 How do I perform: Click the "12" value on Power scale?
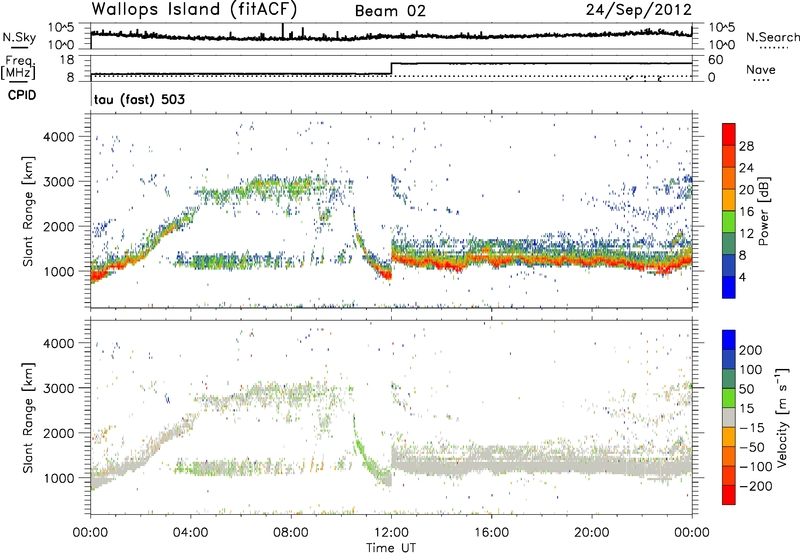click(x=746, y=234)
